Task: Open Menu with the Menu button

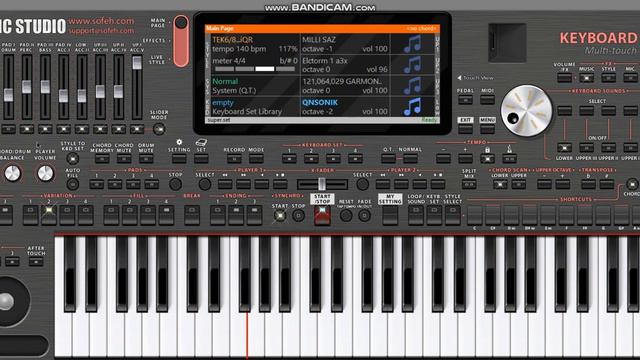Action: (487, 129)
